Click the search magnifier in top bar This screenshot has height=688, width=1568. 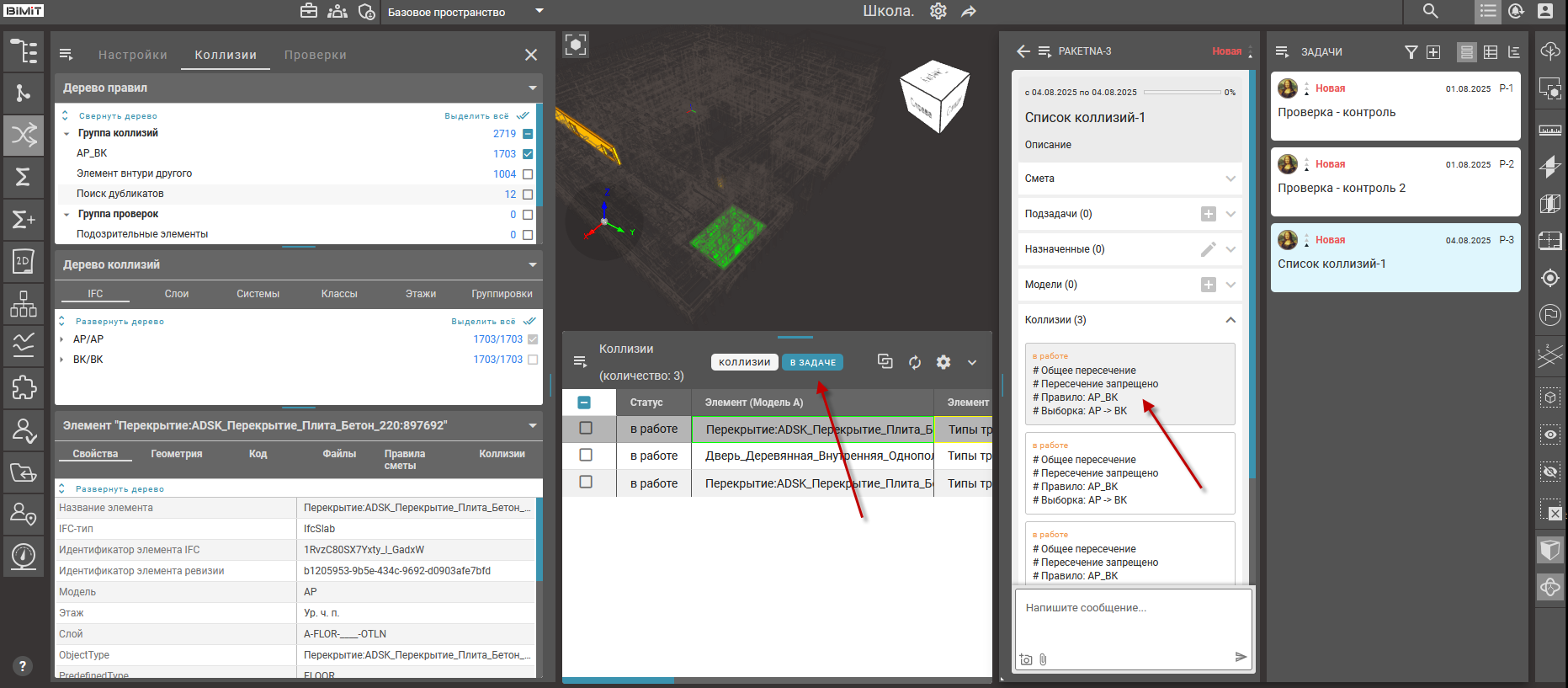1430,11
